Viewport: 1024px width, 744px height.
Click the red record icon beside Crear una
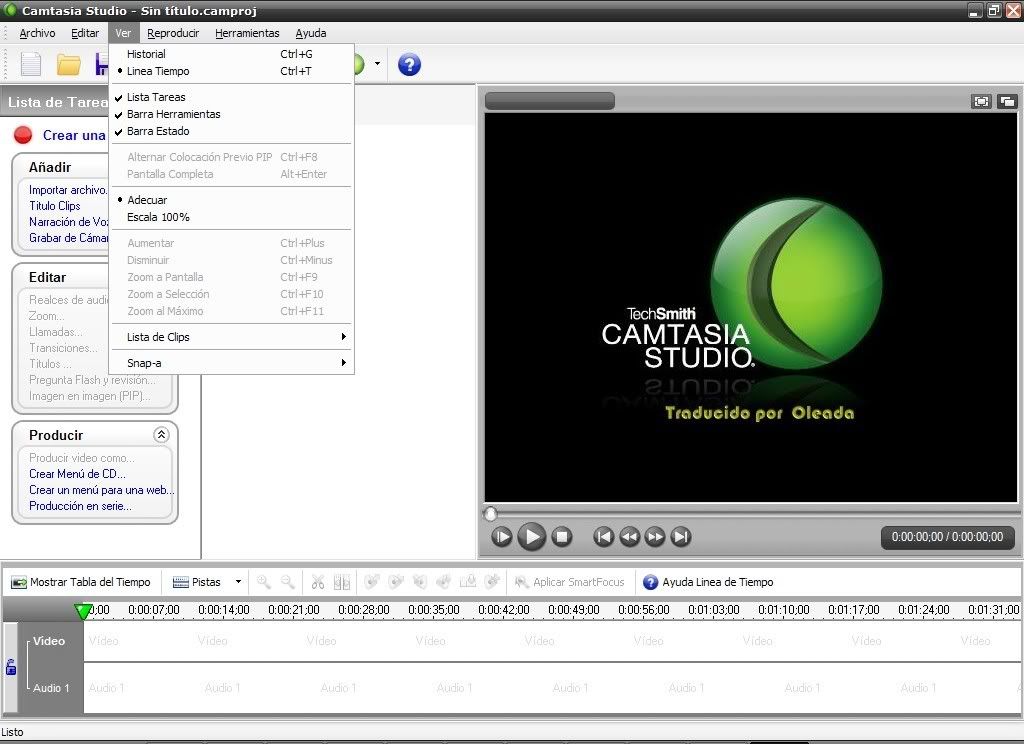pos(23,135)
